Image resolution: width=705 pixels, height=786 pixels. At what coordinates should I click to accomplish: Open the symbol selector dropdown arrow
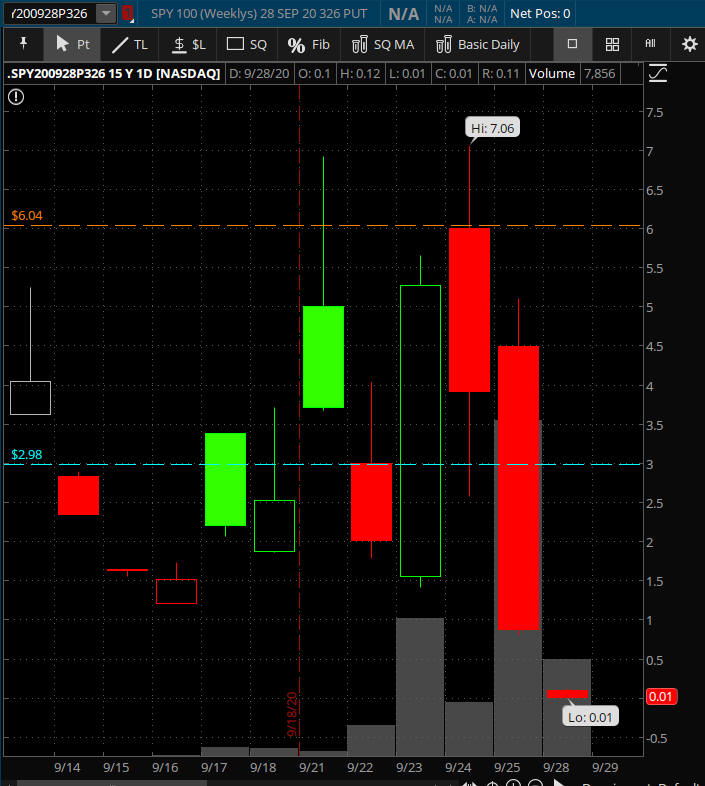[106, 14]
